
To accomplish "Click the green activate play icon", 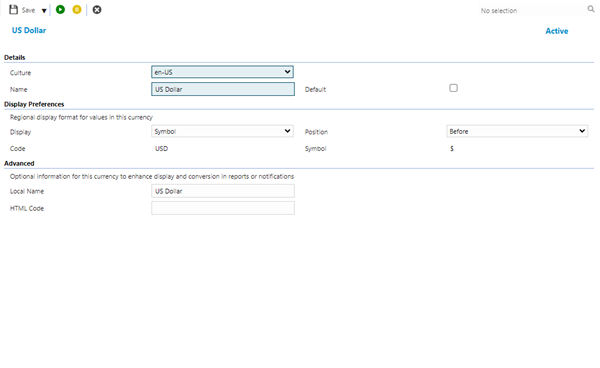I will coord(60,10).
